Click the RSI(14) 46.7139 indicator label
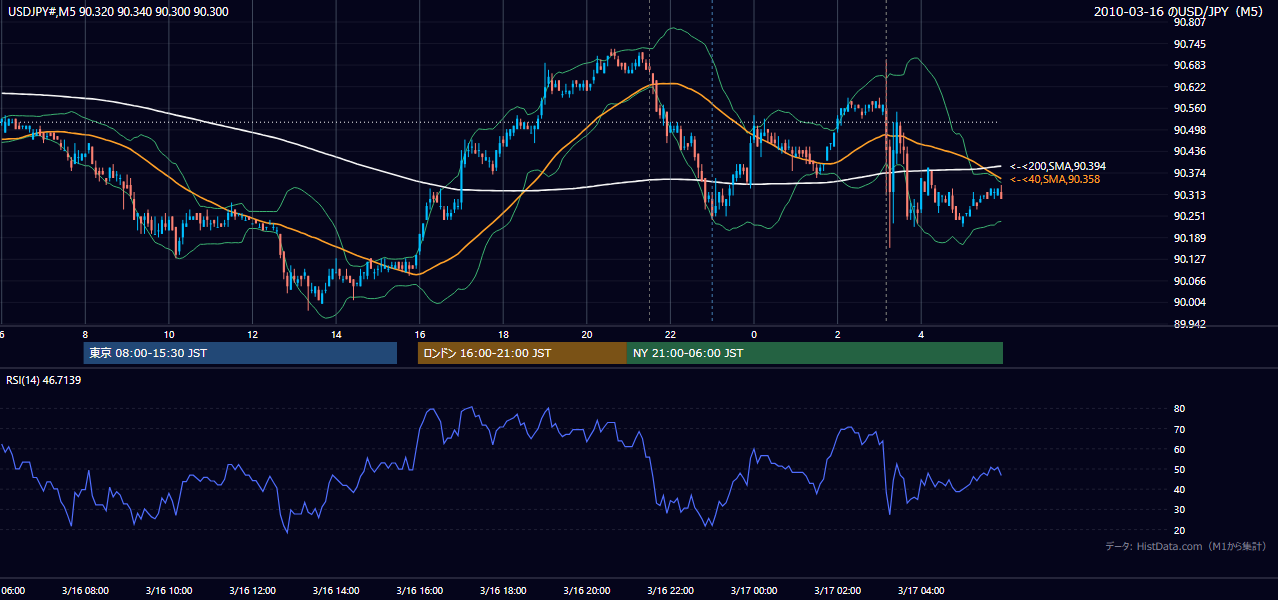The image size is (1278, 600). 43,380
